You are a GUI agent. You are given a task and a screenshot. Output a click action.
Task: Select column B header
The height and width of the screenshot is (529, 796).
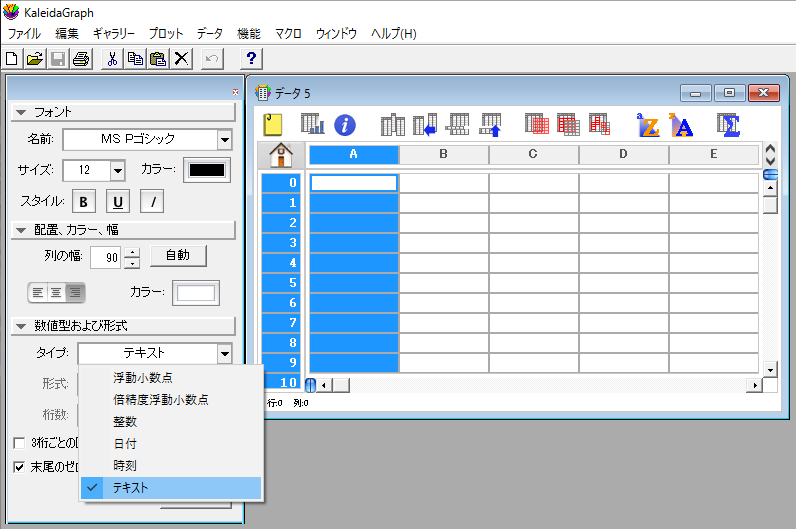444,154
